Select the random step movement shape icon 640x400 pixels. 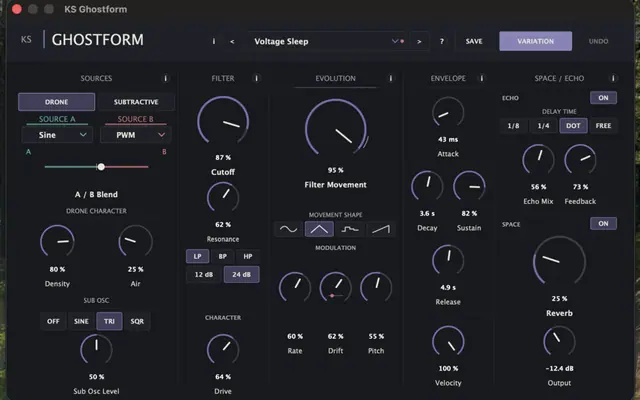(350, 229)
